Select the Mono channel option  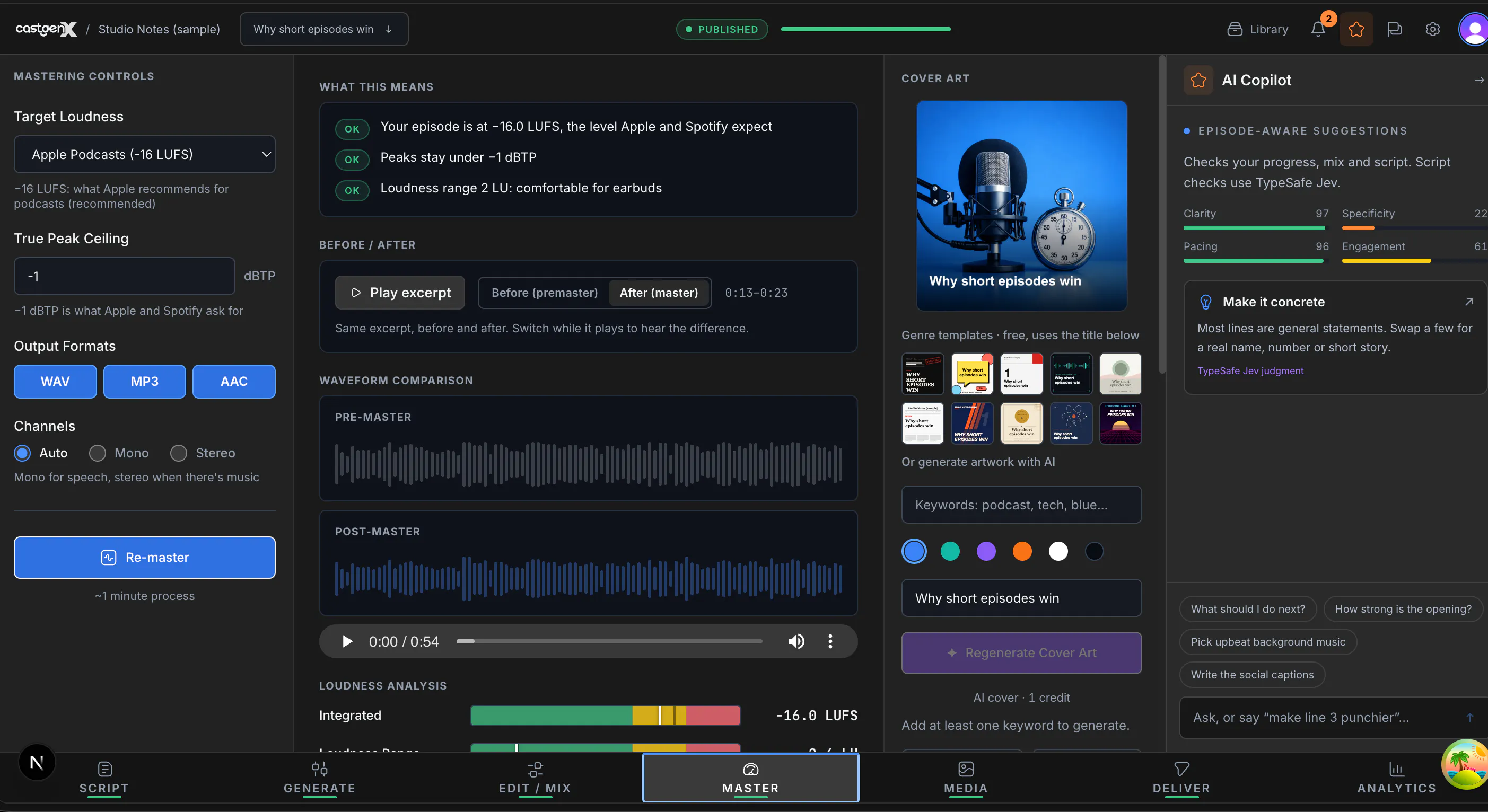click(x=119, y=453)
